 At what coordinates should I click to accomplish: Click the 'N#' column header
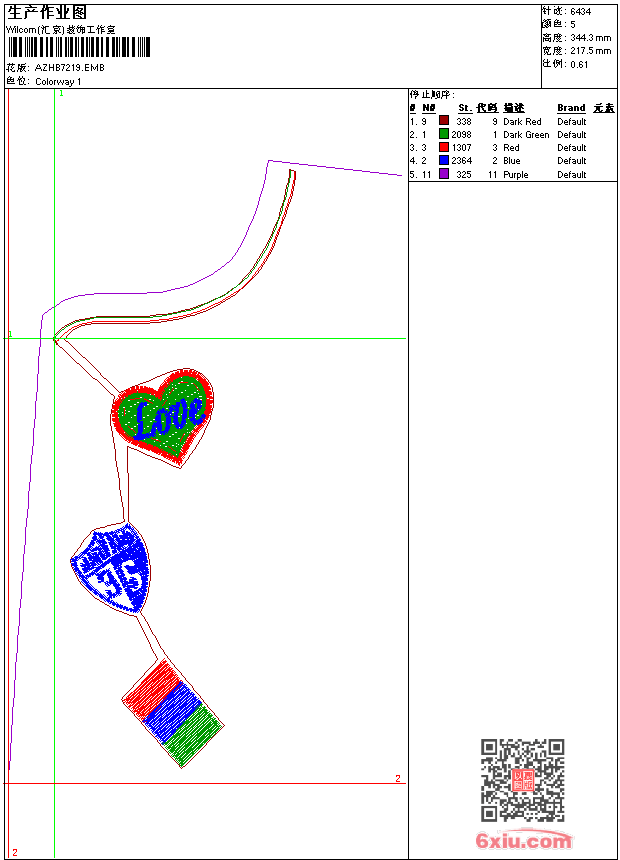coord(429,108)
